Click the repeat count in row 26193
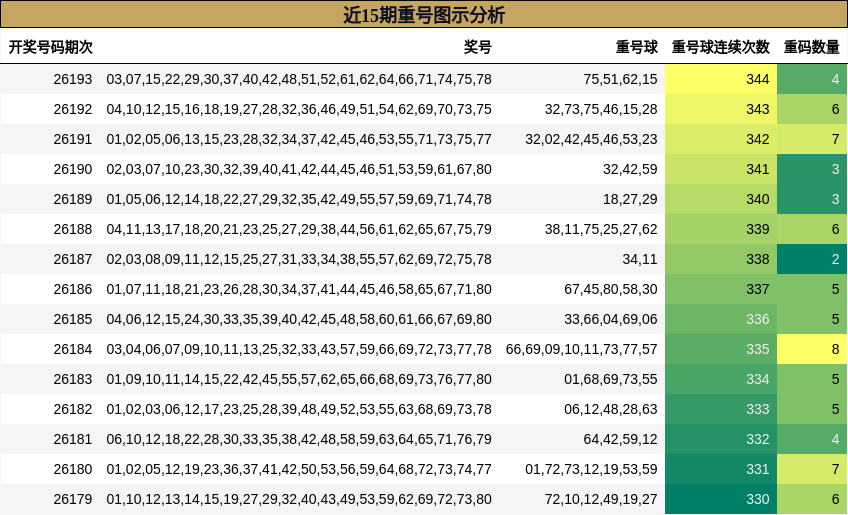 pyautogui.click(x=812, y=79)
